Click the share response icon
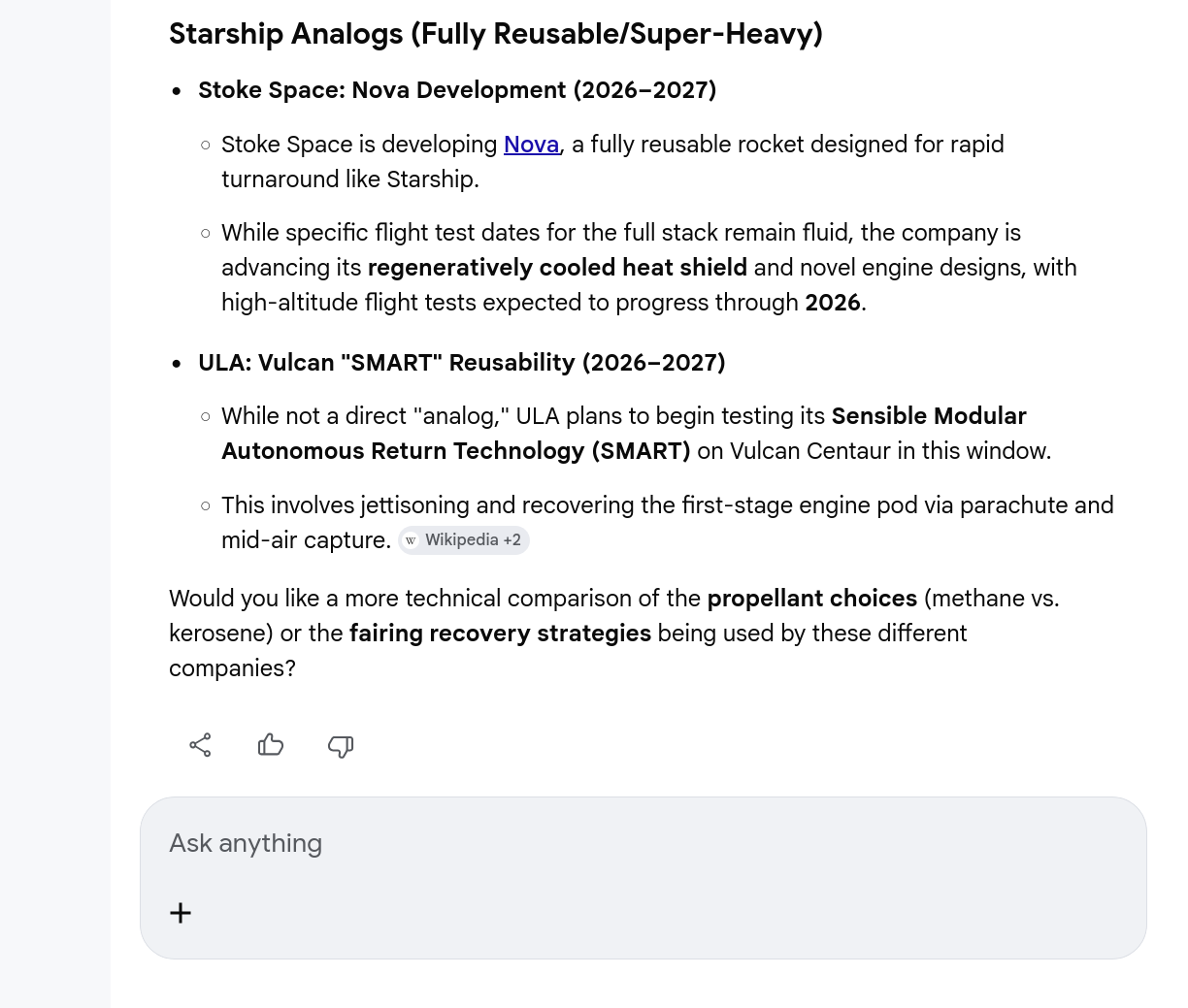The image size is (1188, 1008). tap(200, 745)
